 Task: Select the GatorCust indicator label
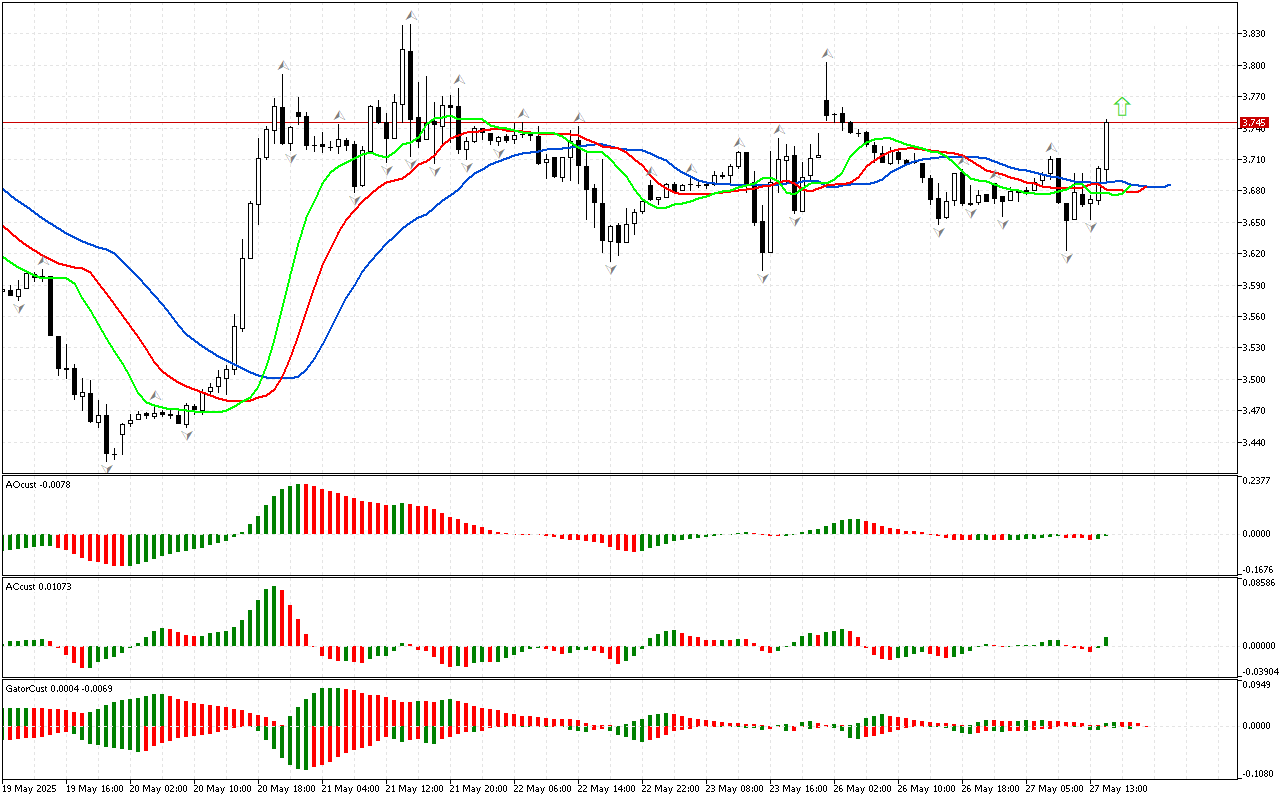coord(56,688)
